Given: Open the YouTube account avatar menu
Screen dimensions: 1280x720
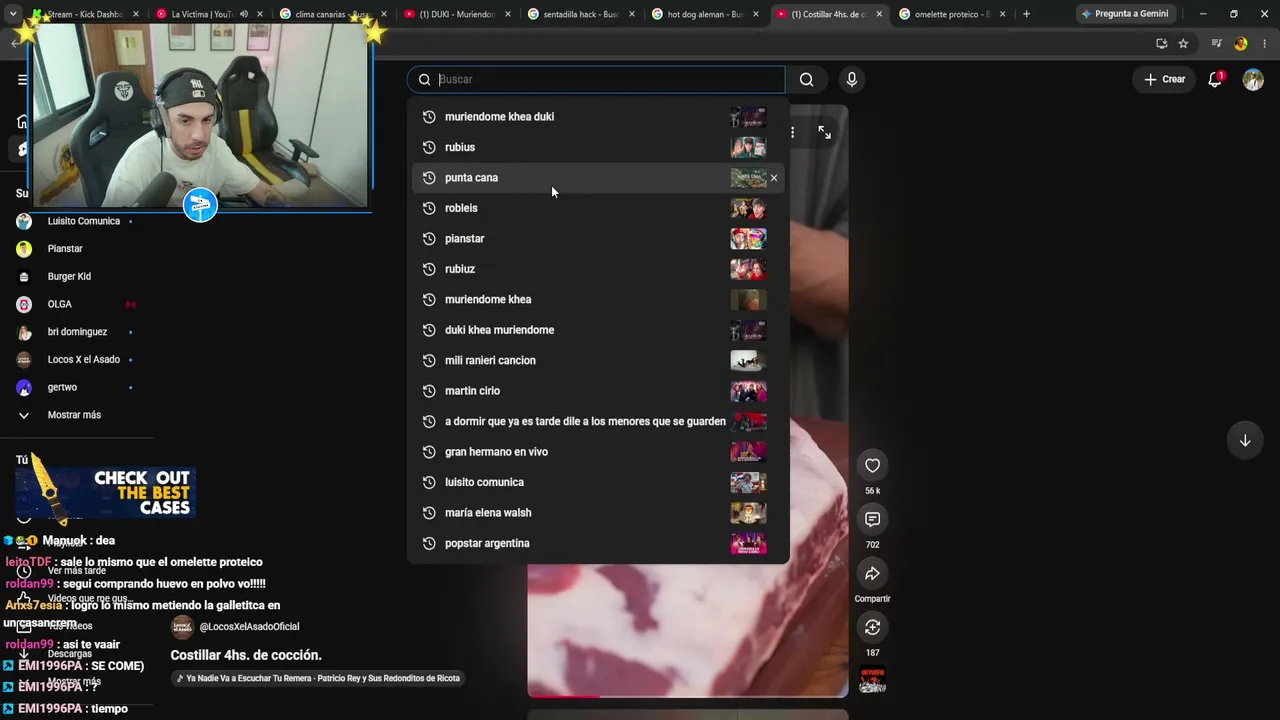Looking at the screenshot, I should 1253,79.
